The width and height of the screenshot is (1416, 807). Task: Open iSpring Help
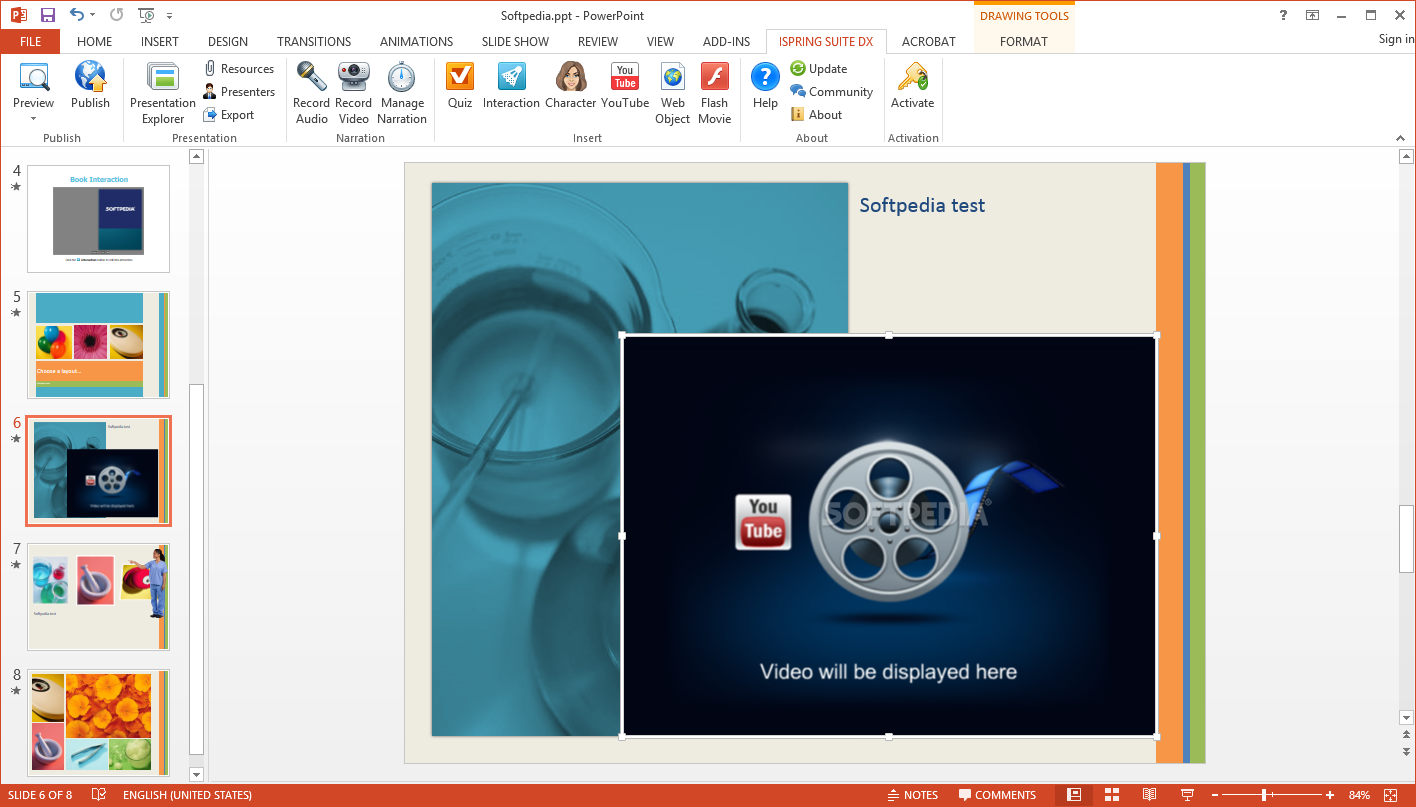coord(765,85)
